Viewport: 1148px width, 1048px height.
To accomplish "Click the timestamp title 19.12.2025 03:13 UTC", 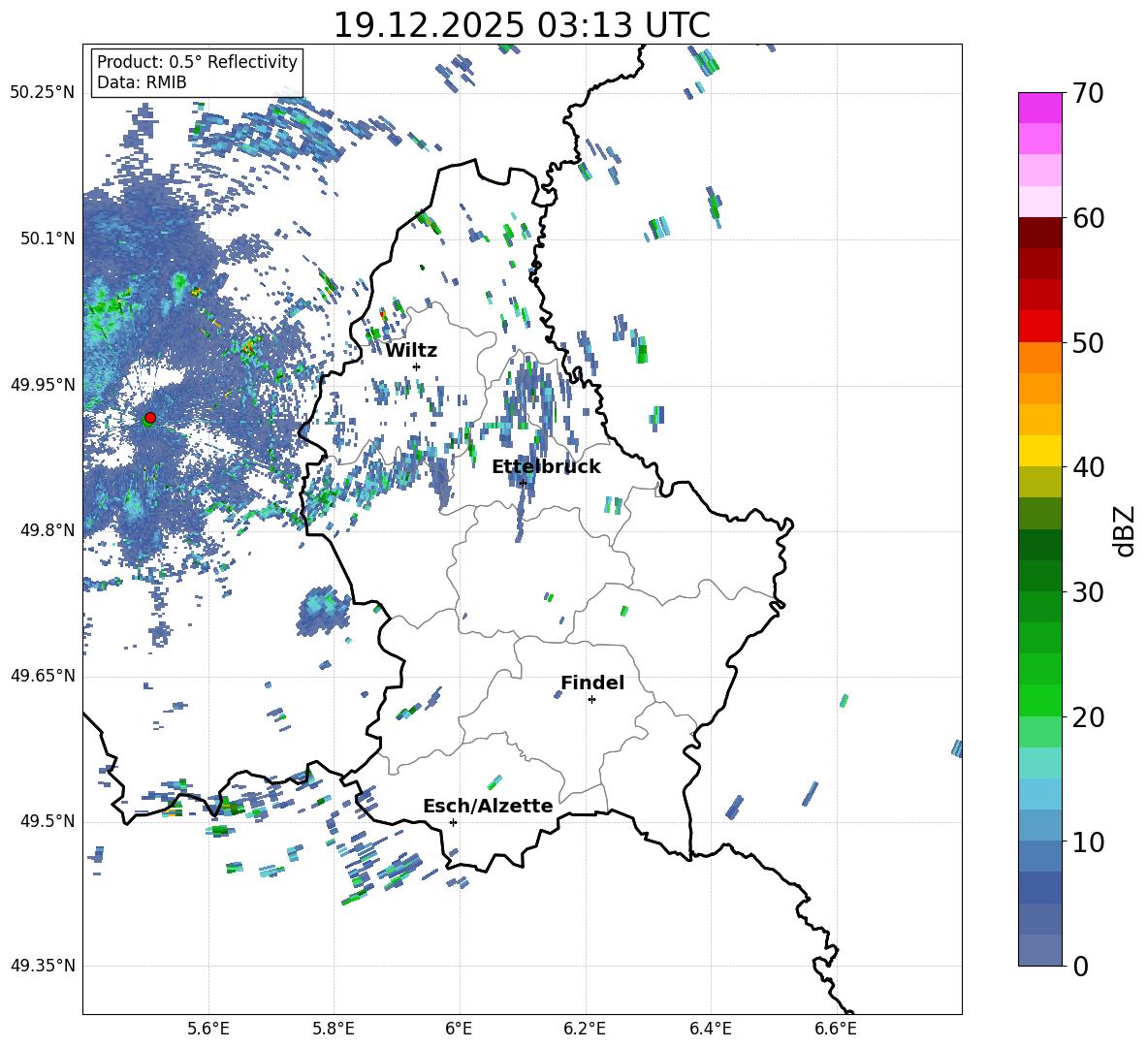I will [x=522, y=25].
